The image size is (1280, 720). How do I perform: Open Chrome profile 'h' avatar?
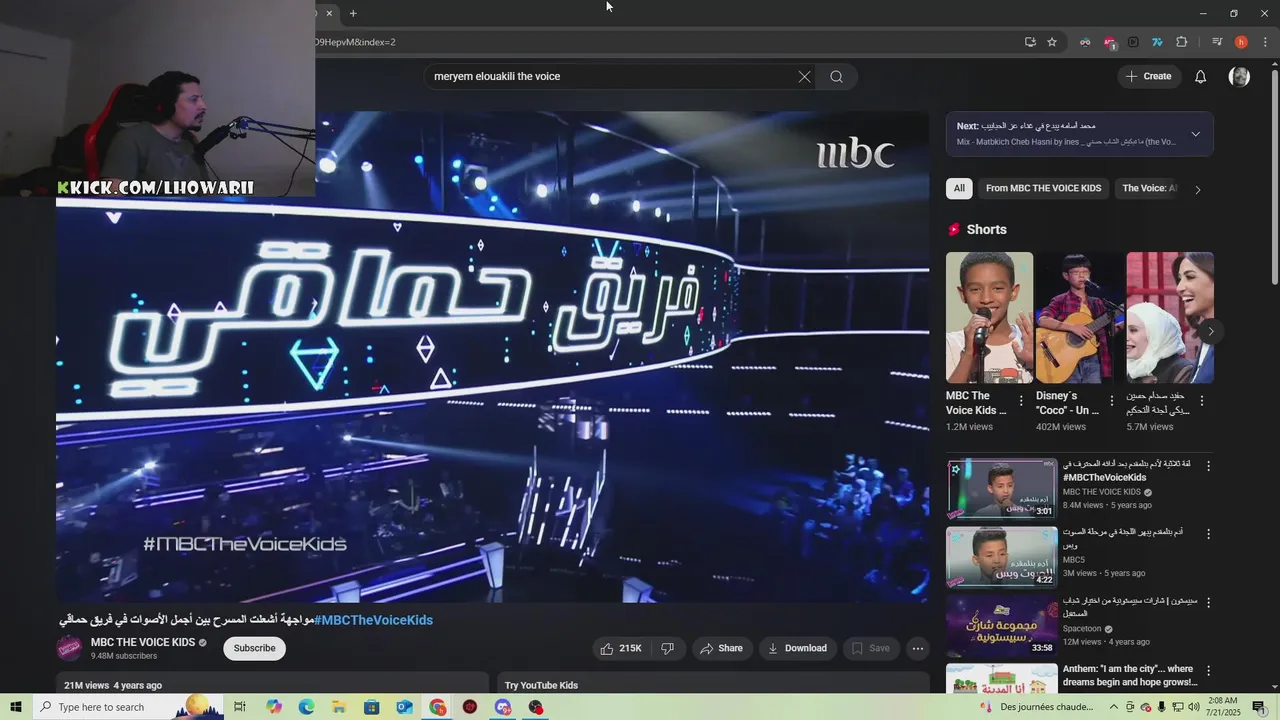click(1241, 42)
